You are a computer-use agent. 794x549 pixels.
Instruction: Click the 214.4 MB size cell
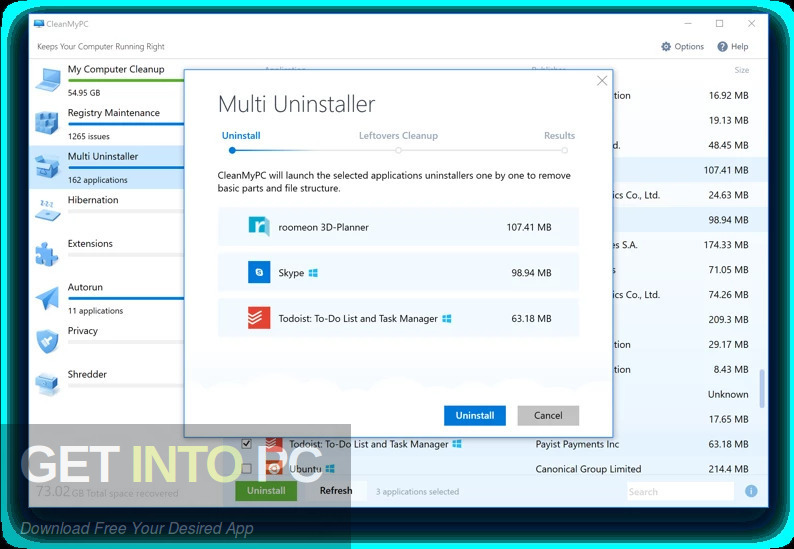tap(728, 469)
